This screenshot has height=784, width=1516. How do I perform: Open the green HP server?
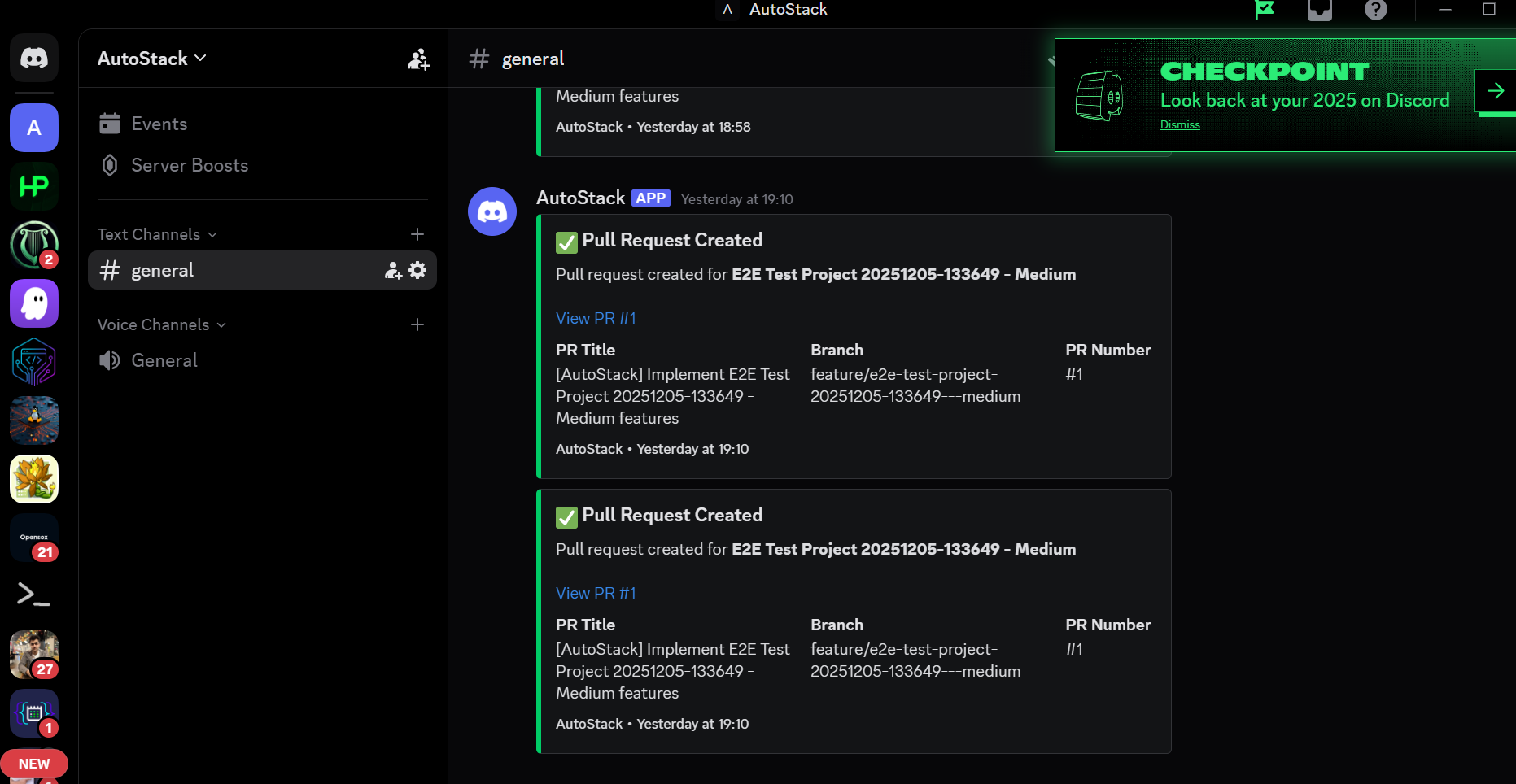pyautogui.click(x=34, y=186)
